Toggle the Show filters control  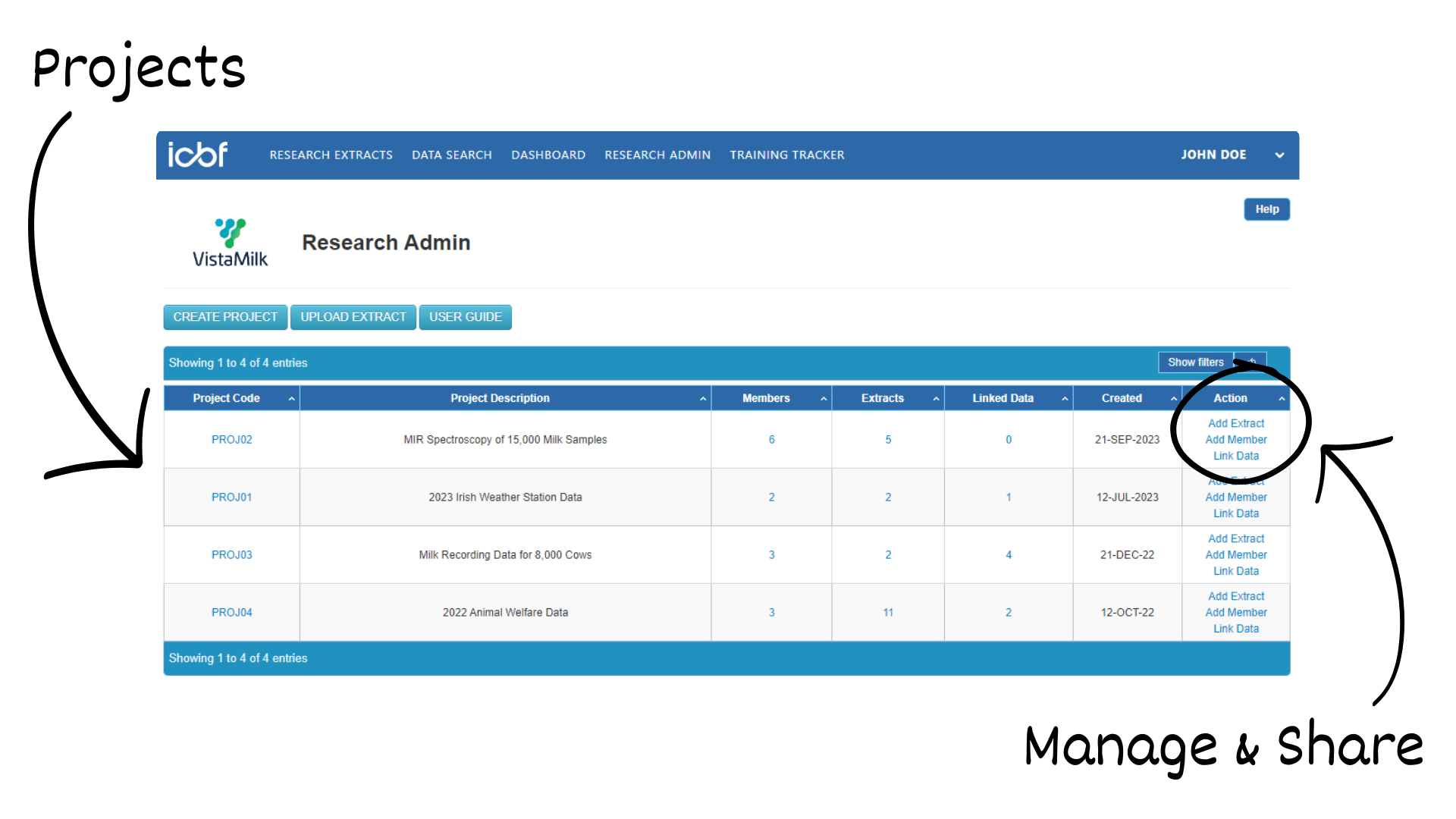pyautogui.click(x=1195, y=362)
